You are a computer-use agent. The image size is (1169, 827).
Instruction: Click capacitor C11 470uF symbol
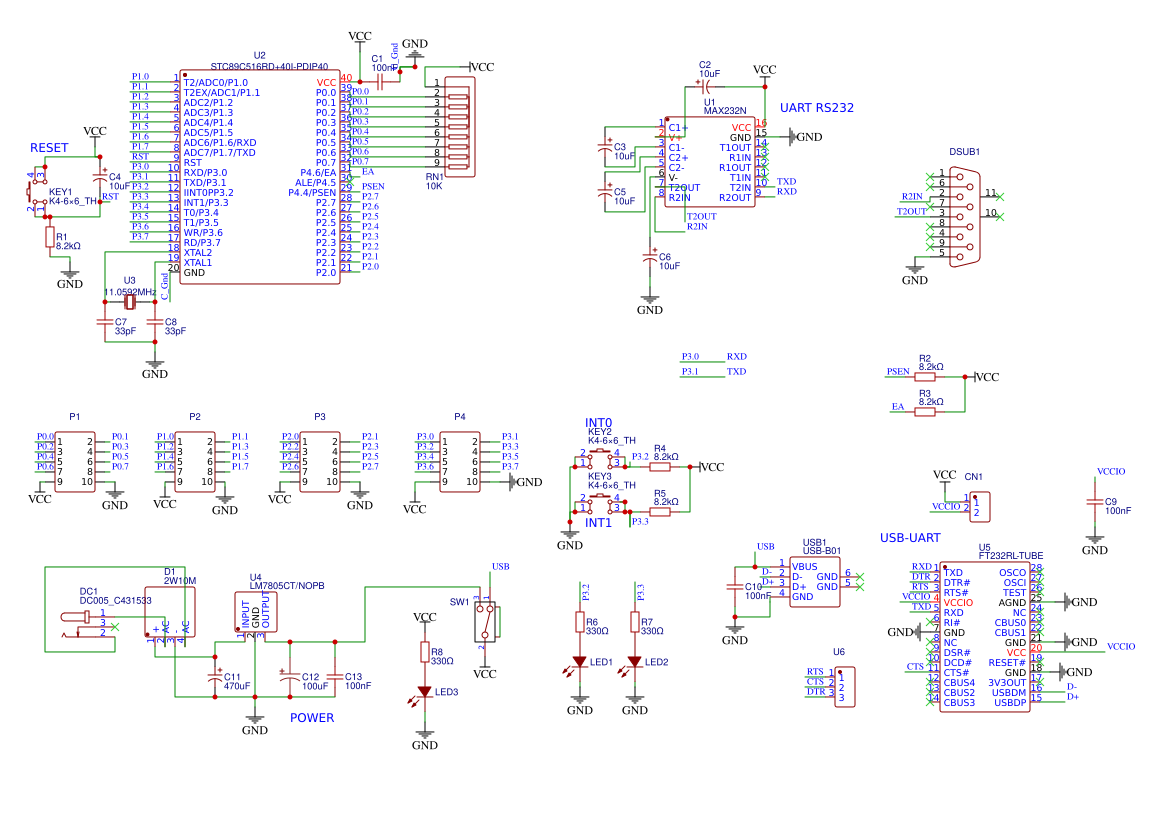215,677
